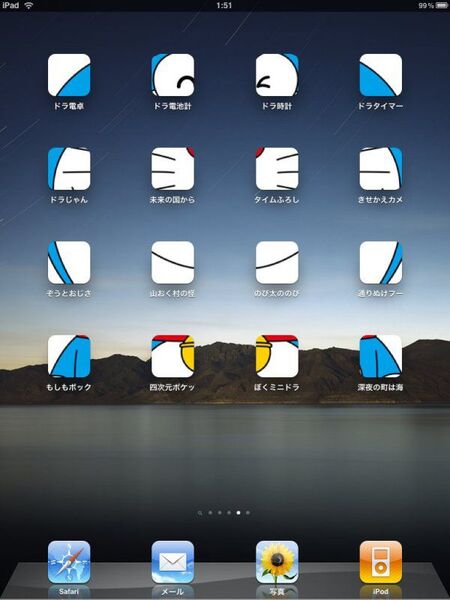Viewport: 450px width, 600px height.
Task: Tap the highlighted current page dot
Action: click(x=238, y=512)
